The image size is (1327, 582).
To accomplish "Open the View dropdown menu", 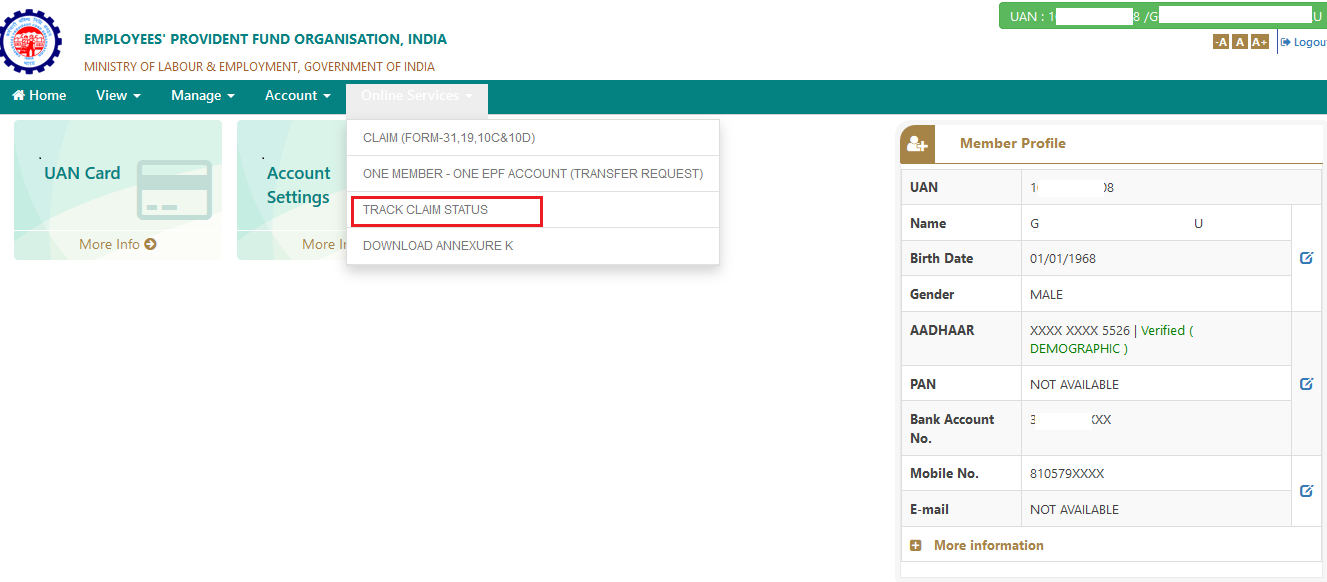I will (x=118, y=96).
